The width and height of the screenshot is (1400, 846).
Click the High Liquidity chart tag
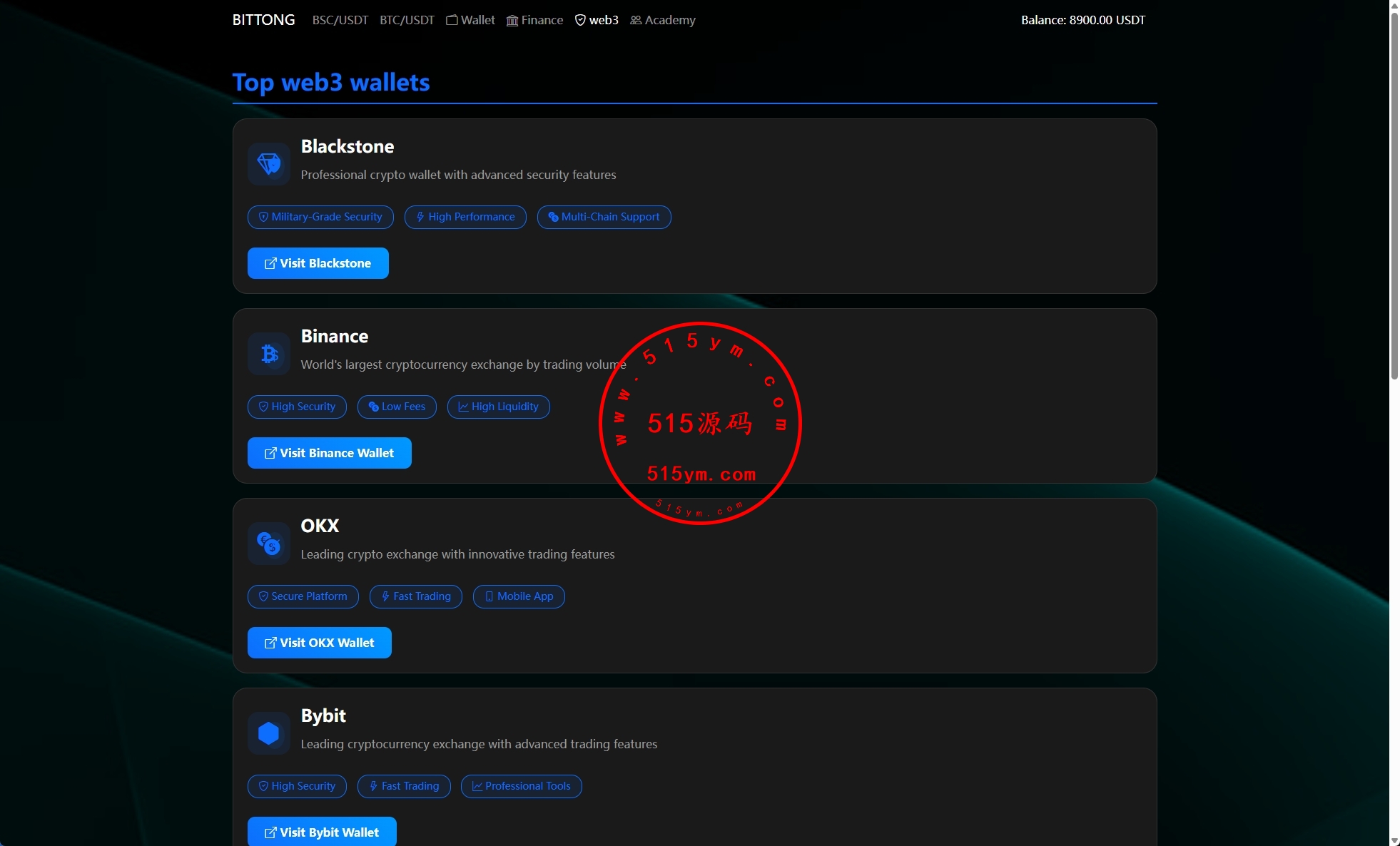tap(498, 407)
